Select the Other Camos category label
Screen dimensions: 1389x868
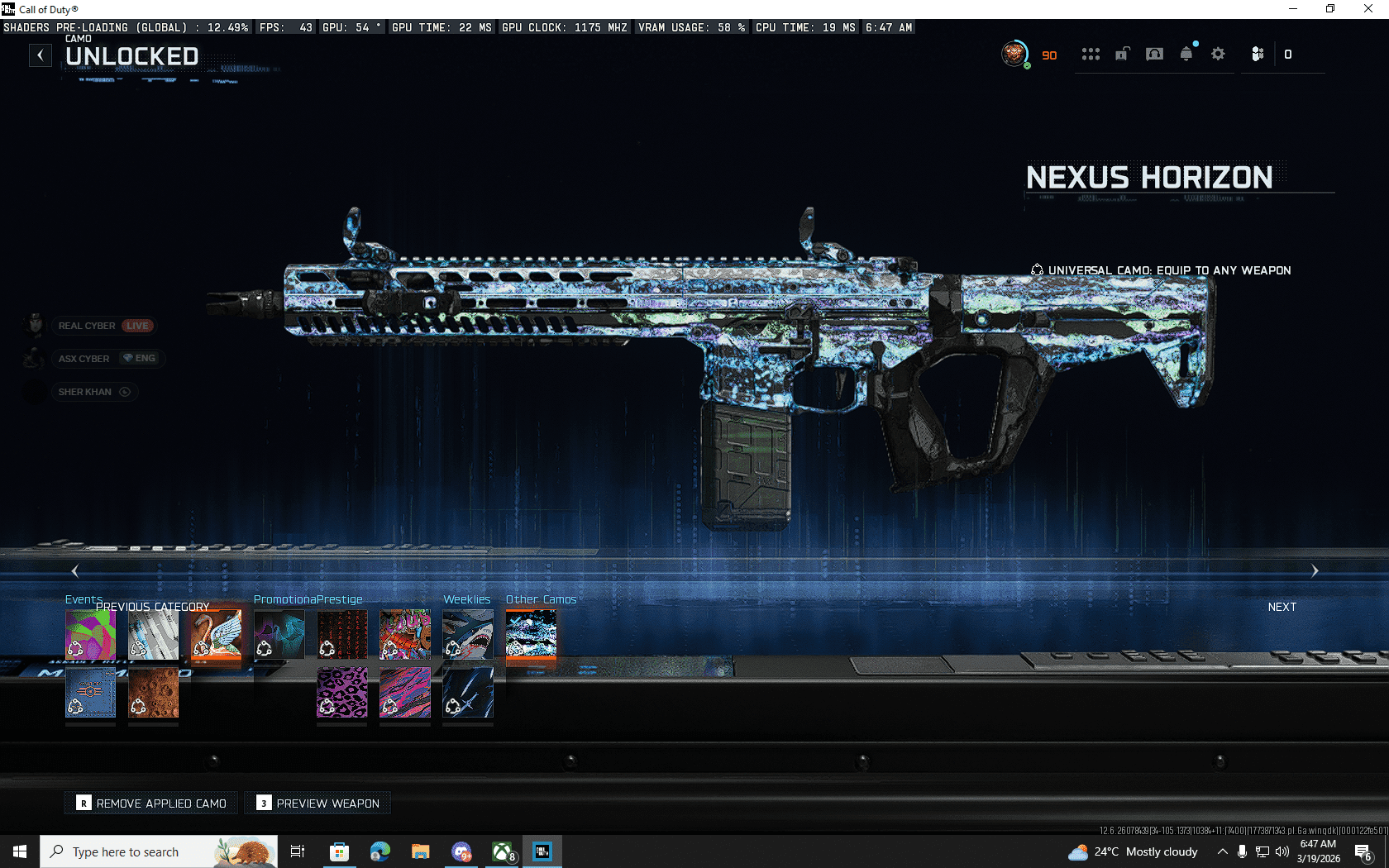[x=541, y=599]
